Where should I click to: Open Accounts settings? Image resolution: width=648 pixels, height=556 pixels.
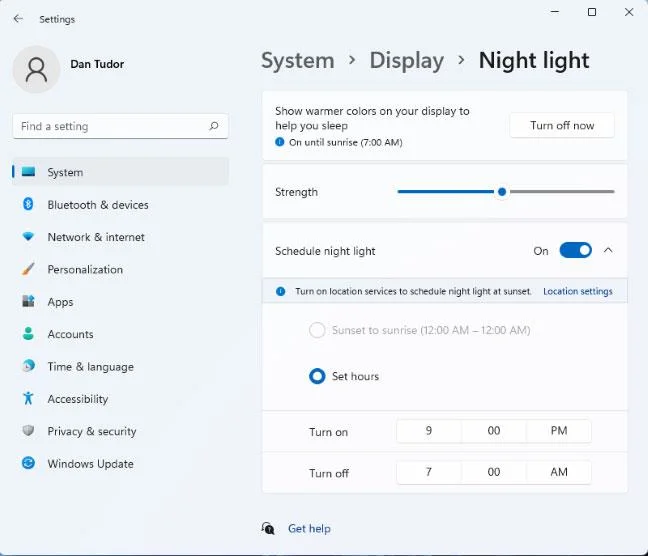tap(120, 334)
